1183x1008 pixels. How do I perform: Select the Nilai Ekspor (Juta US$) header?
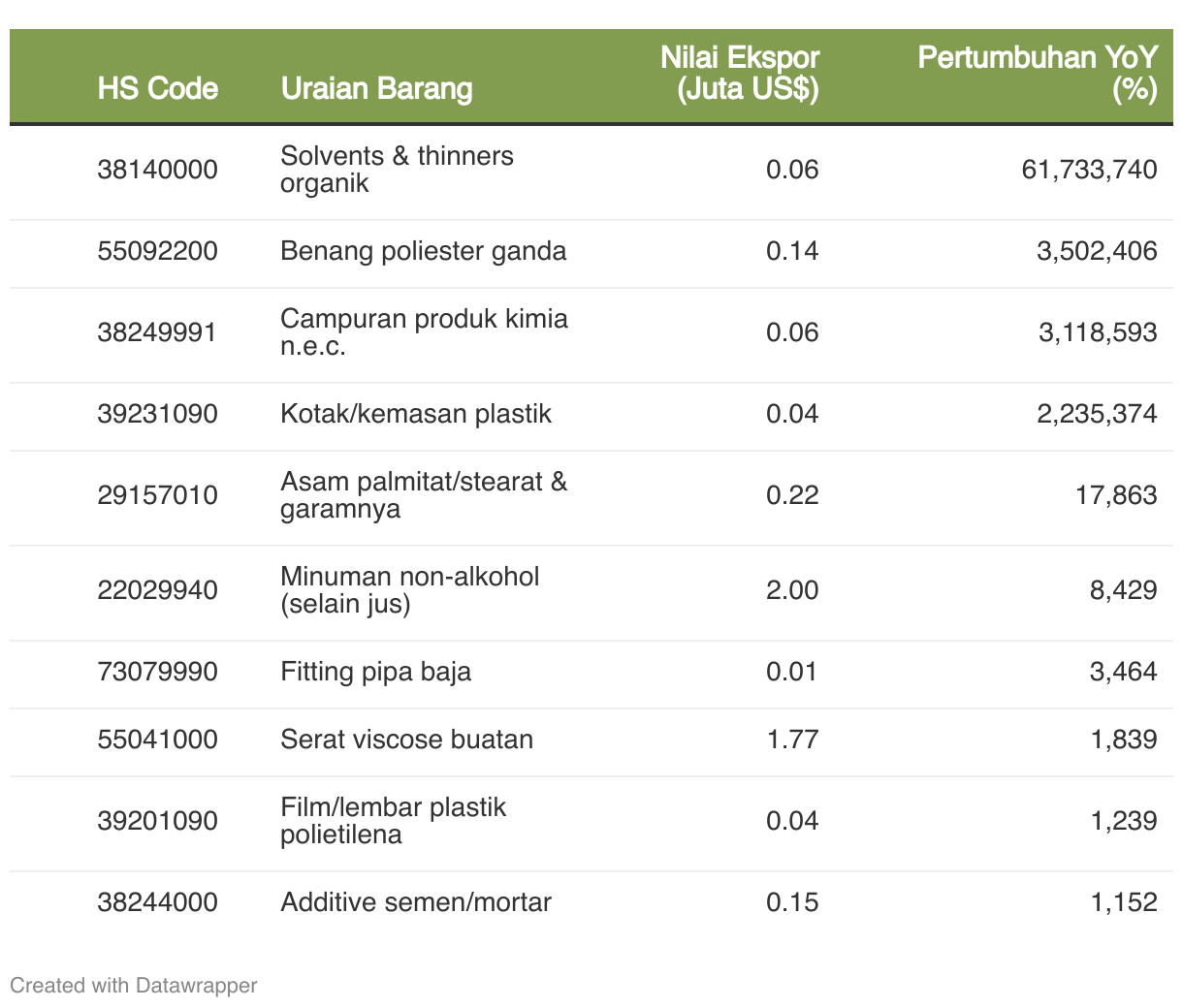pyautogui.click(x=739, y=73)
